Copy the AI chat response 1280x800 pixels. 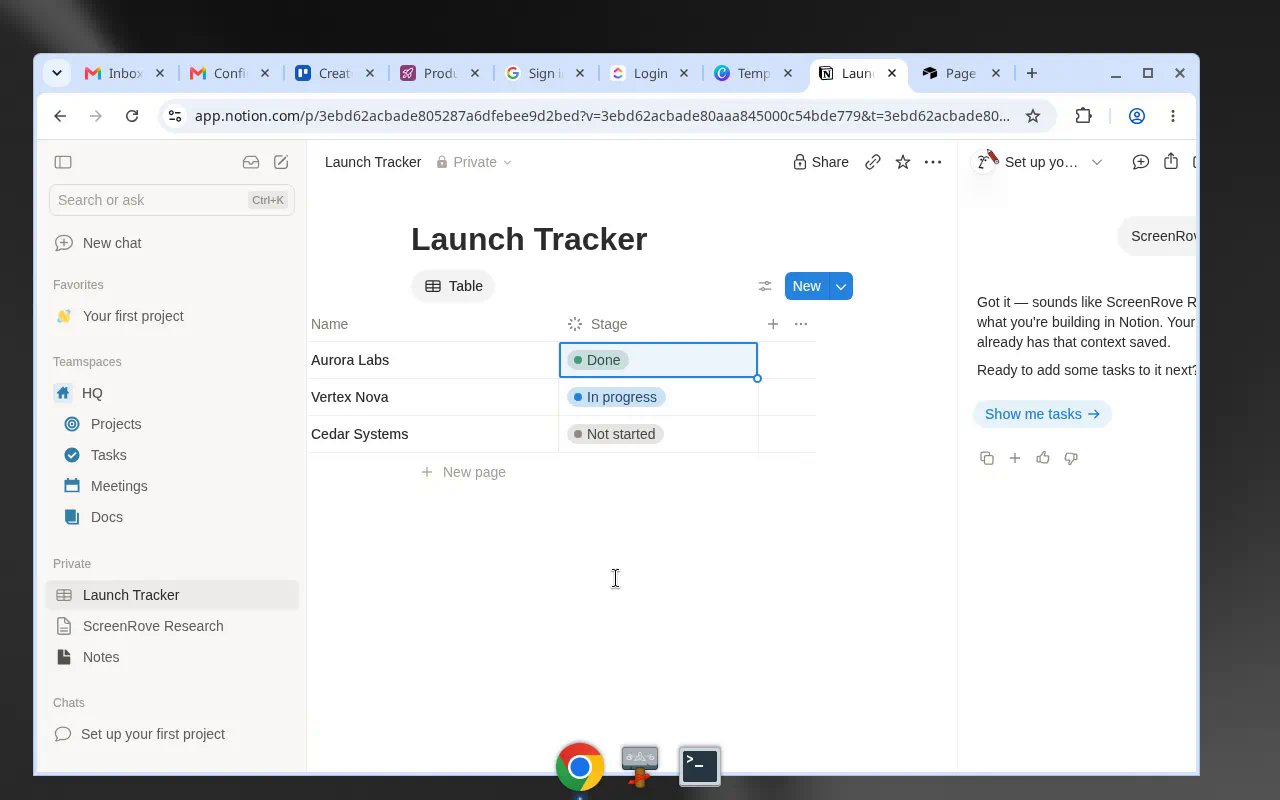click(987, 458)
